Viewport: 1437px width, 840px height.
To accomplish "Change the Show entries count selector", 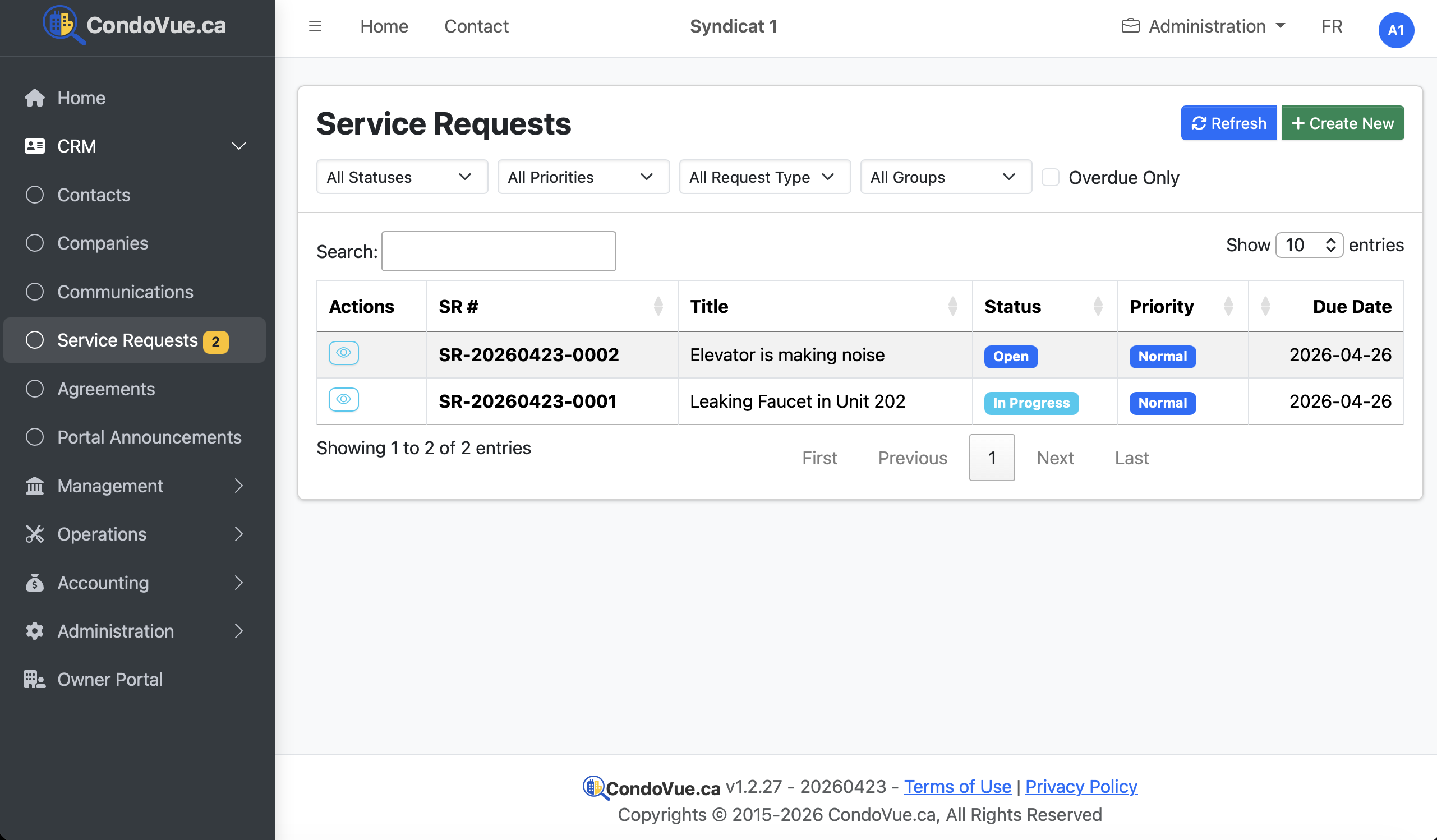I will (x=1309, y=245).
